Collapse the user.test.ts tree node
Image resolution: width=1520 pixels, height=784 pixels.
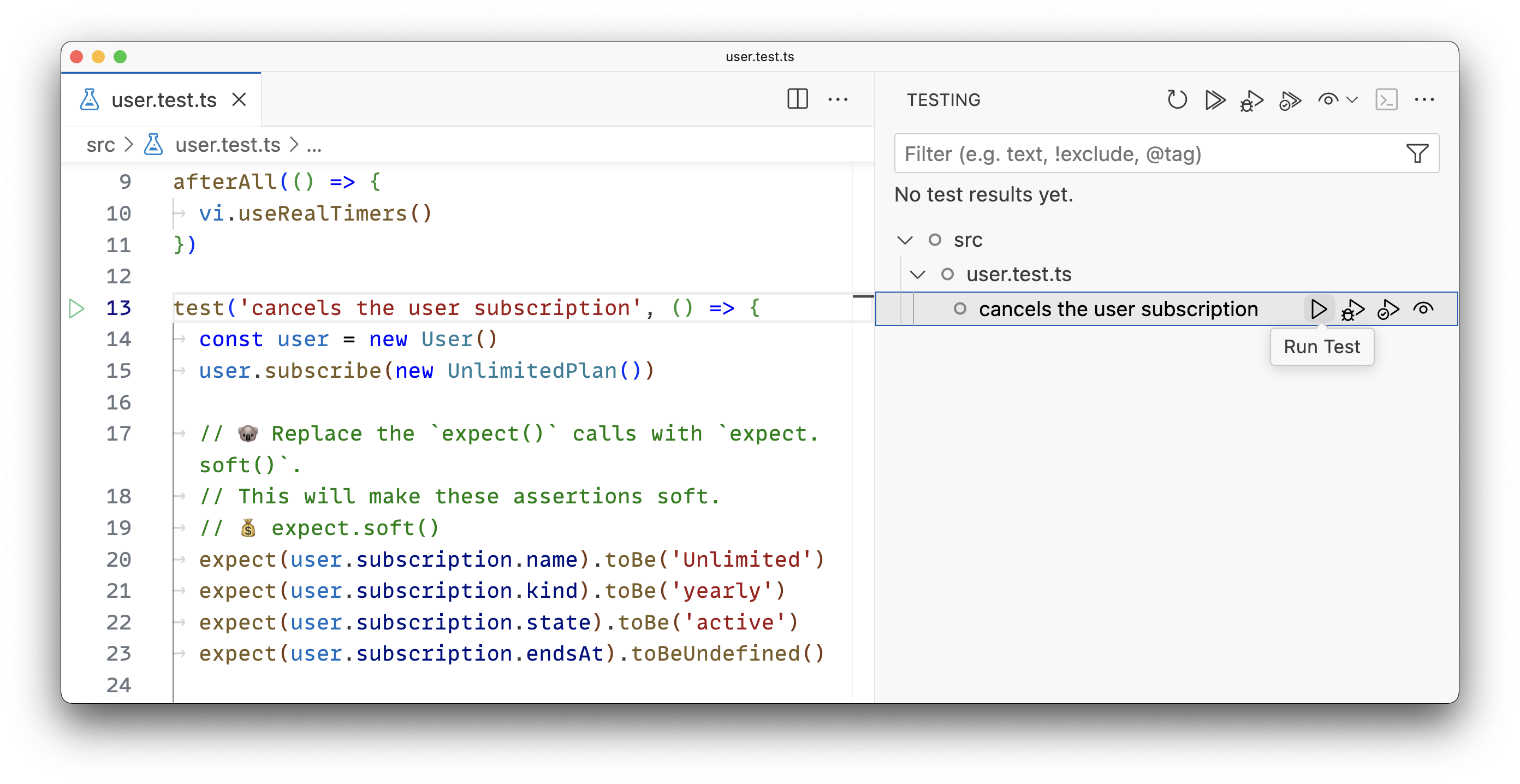point(918,274)
